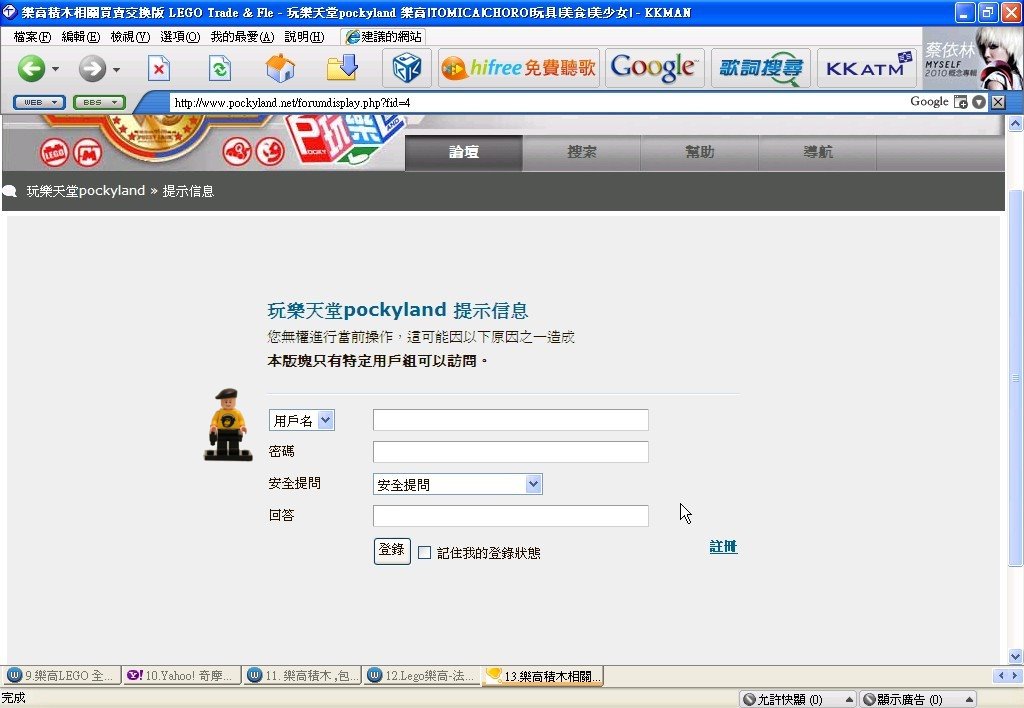Click the green Back arrow button
This screenshot has height=708, width=1024.
[31, 68]
